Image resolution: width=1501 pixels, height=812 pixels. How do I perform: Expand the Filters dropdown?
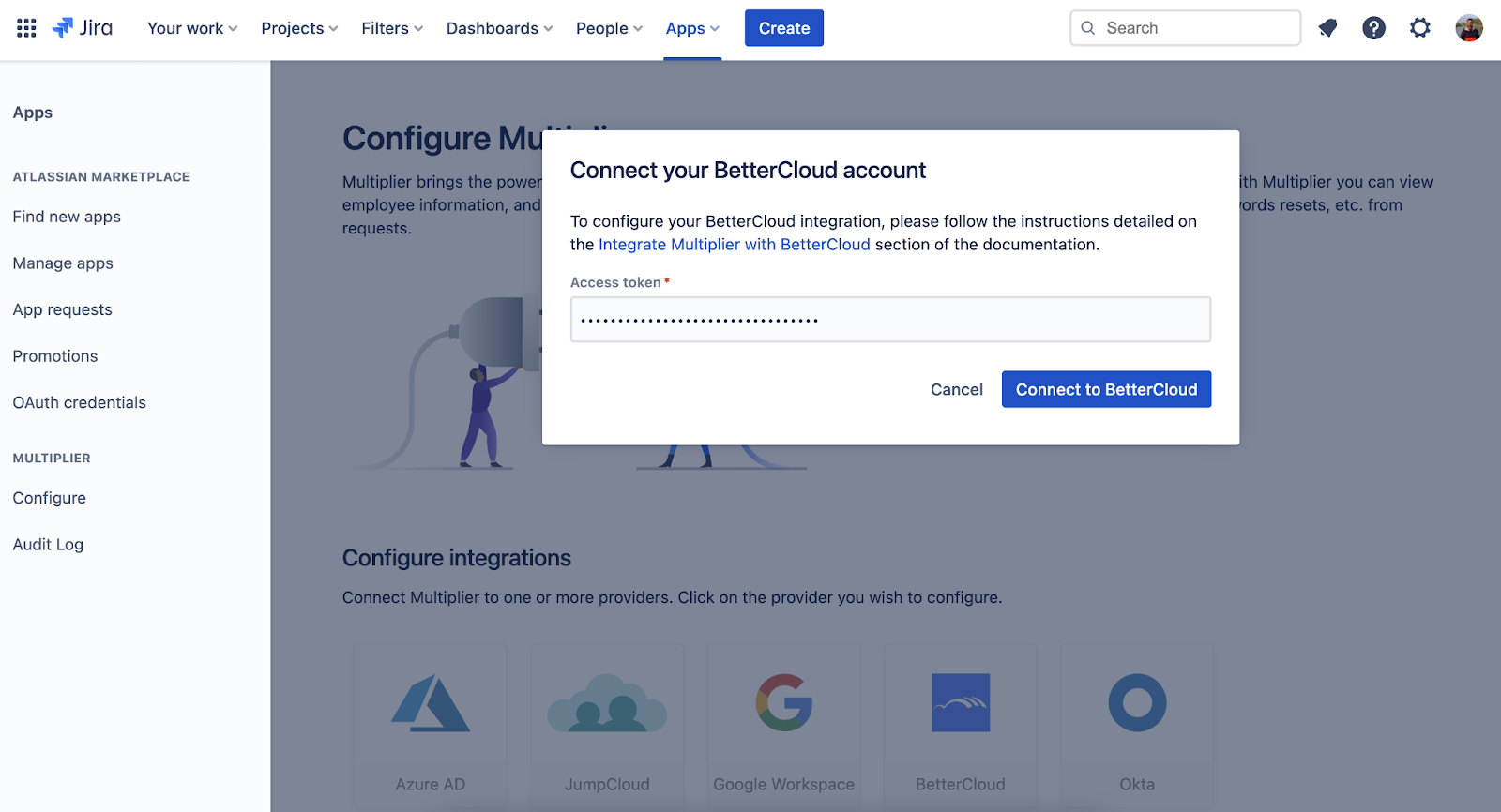[x=392, y=28]
